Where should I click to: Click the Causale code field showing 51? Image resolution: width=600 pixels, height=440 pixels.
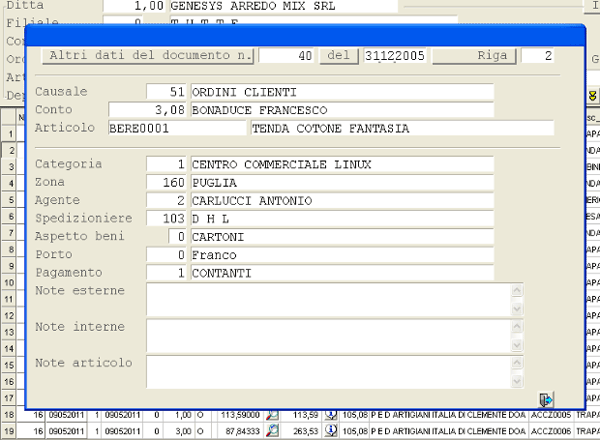coord(167,92)
